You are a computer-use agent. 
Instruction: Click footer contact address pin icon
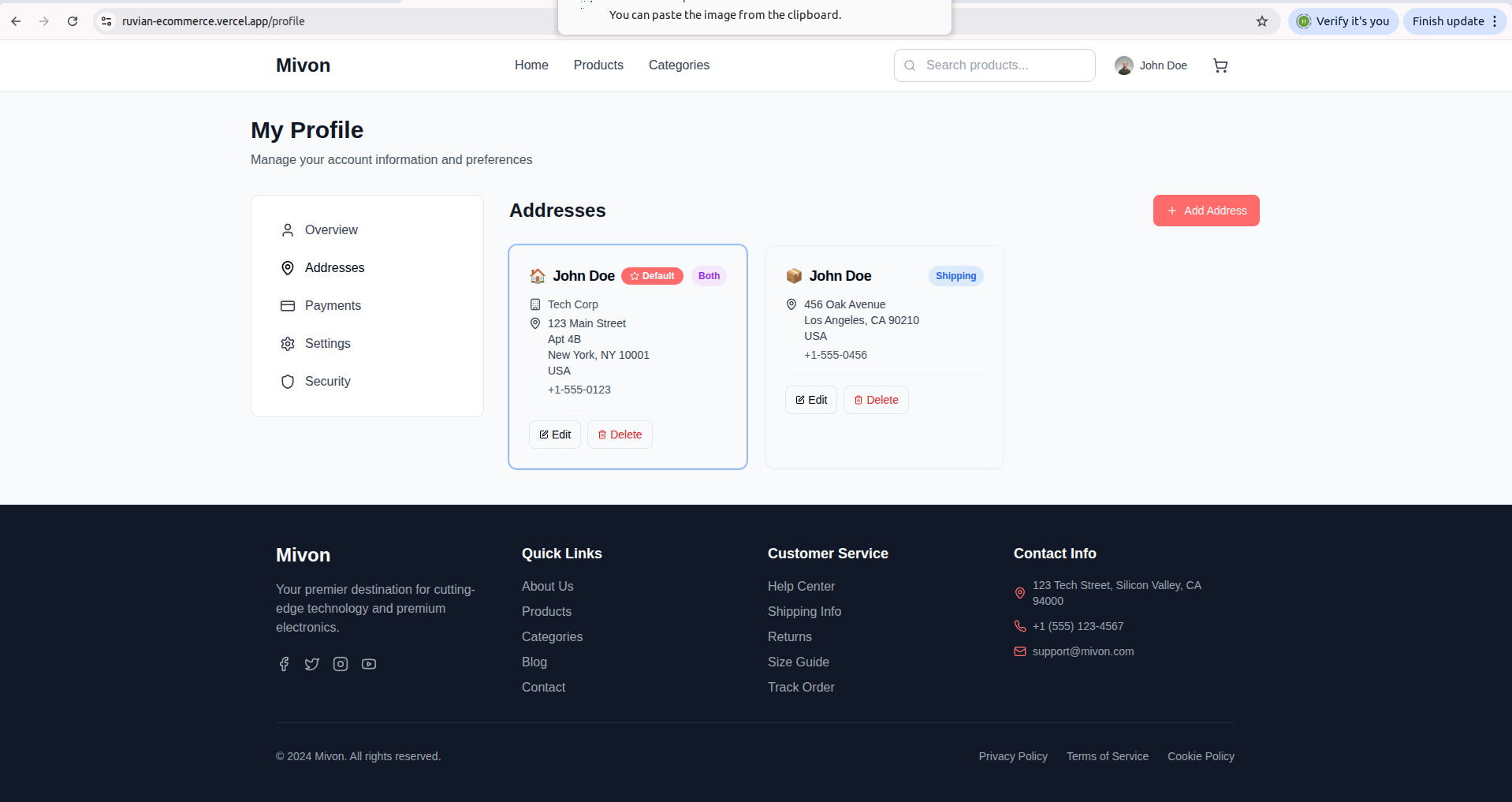[1020, 593]
